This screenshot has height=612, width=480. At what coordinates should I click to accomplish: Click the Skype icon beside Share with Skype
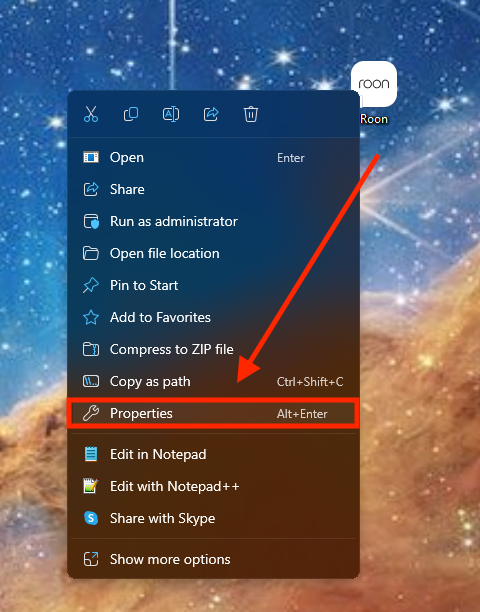coord(91,518)
